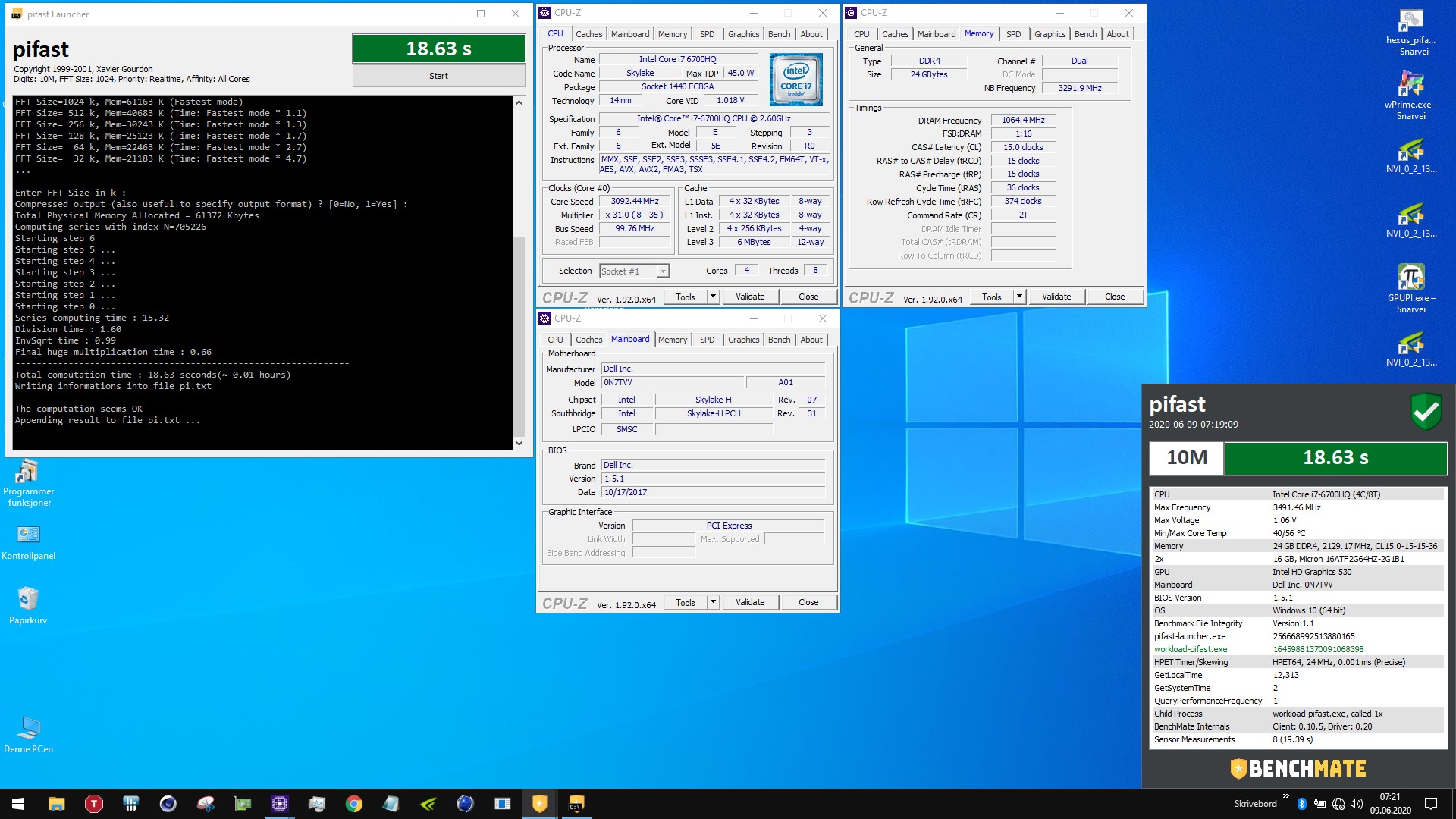1456x819 pixels.
Task: Open the Action Center notification icon
Action: (x=1431, y=804)
